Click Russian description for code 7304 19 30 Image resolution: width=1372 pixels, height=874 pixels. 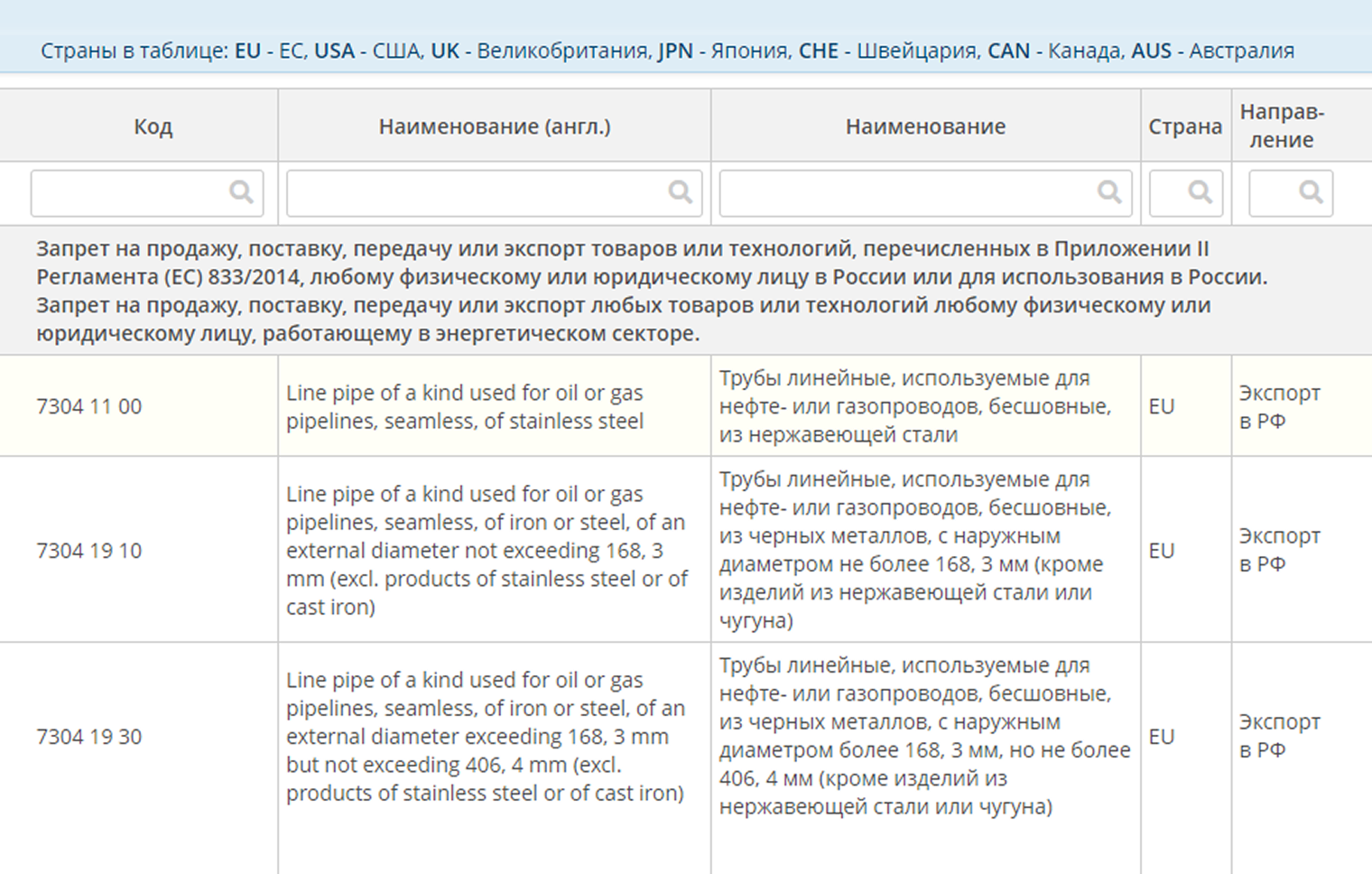pyautogui.click(x=924, y=736)
